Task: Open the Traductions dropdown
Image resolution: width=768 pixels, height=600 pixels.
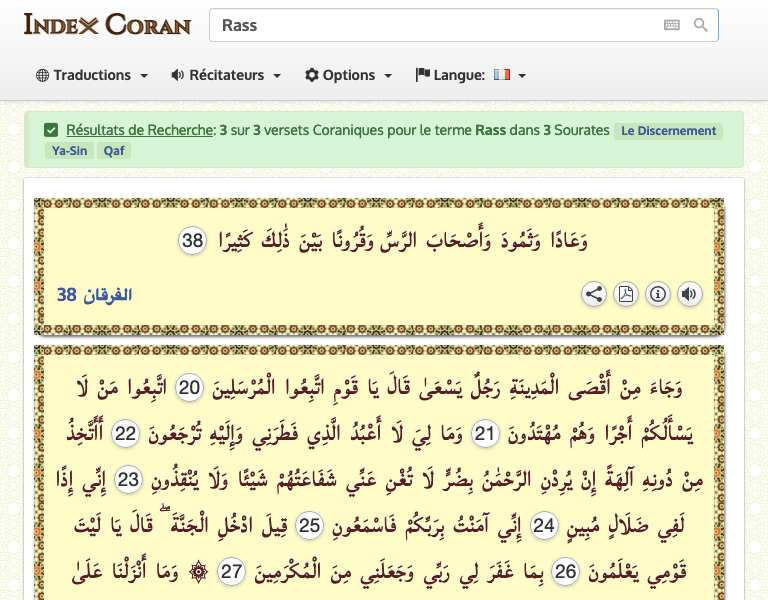Action: 92,75
